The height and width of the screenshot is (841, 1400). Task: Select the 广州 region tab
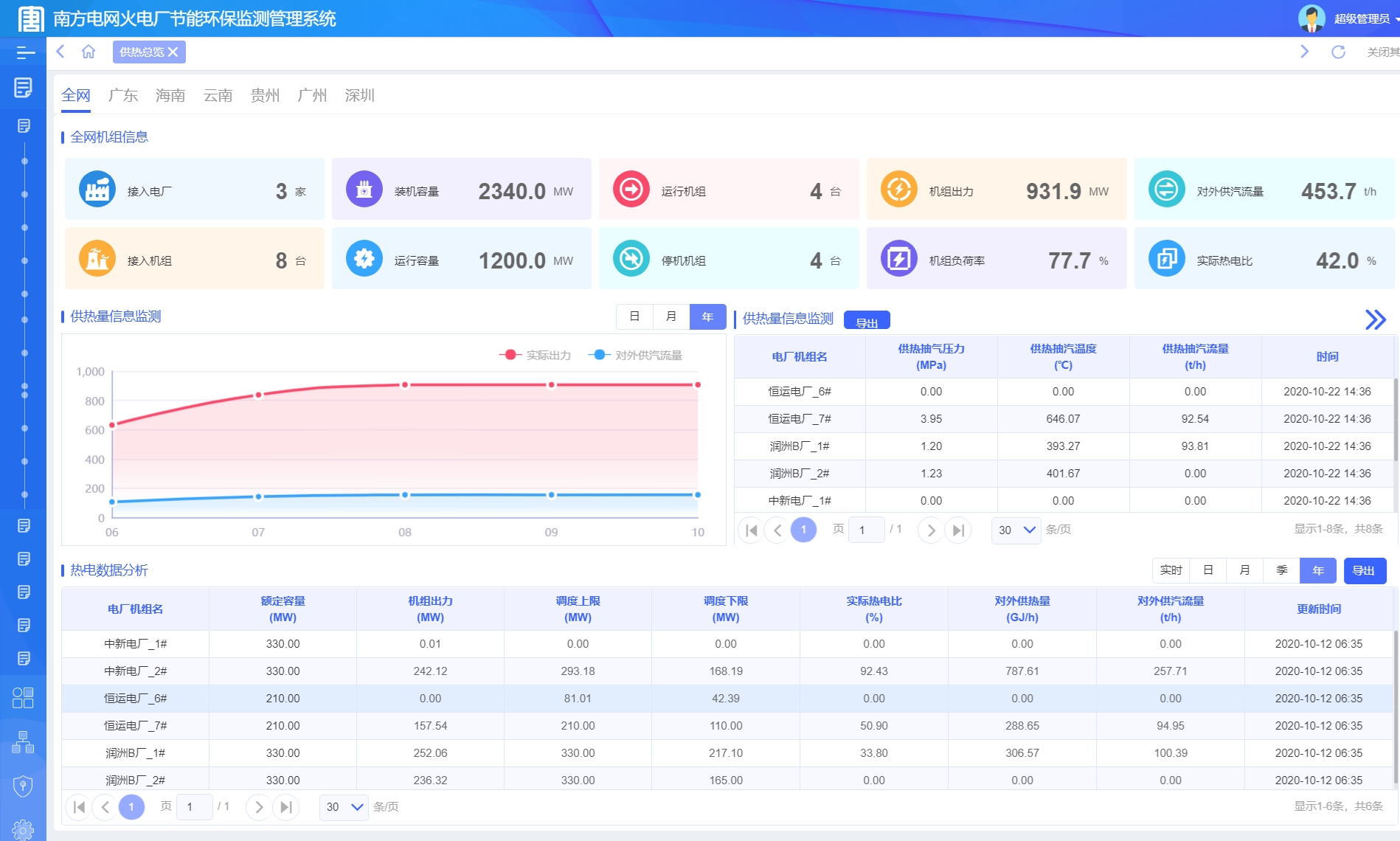[x=312, y=95]
